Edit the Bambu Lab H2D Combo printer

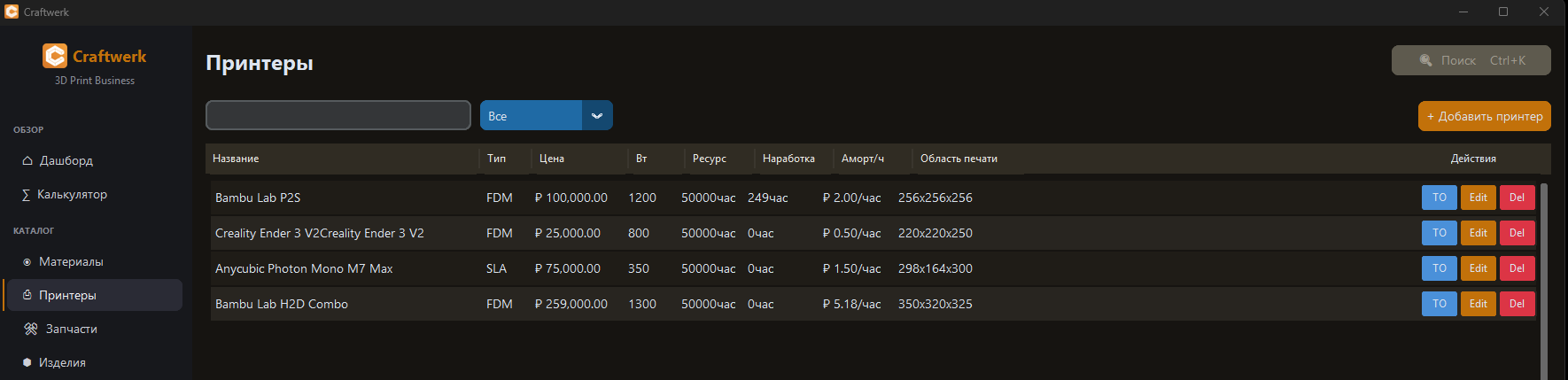tap(1478, 304)
